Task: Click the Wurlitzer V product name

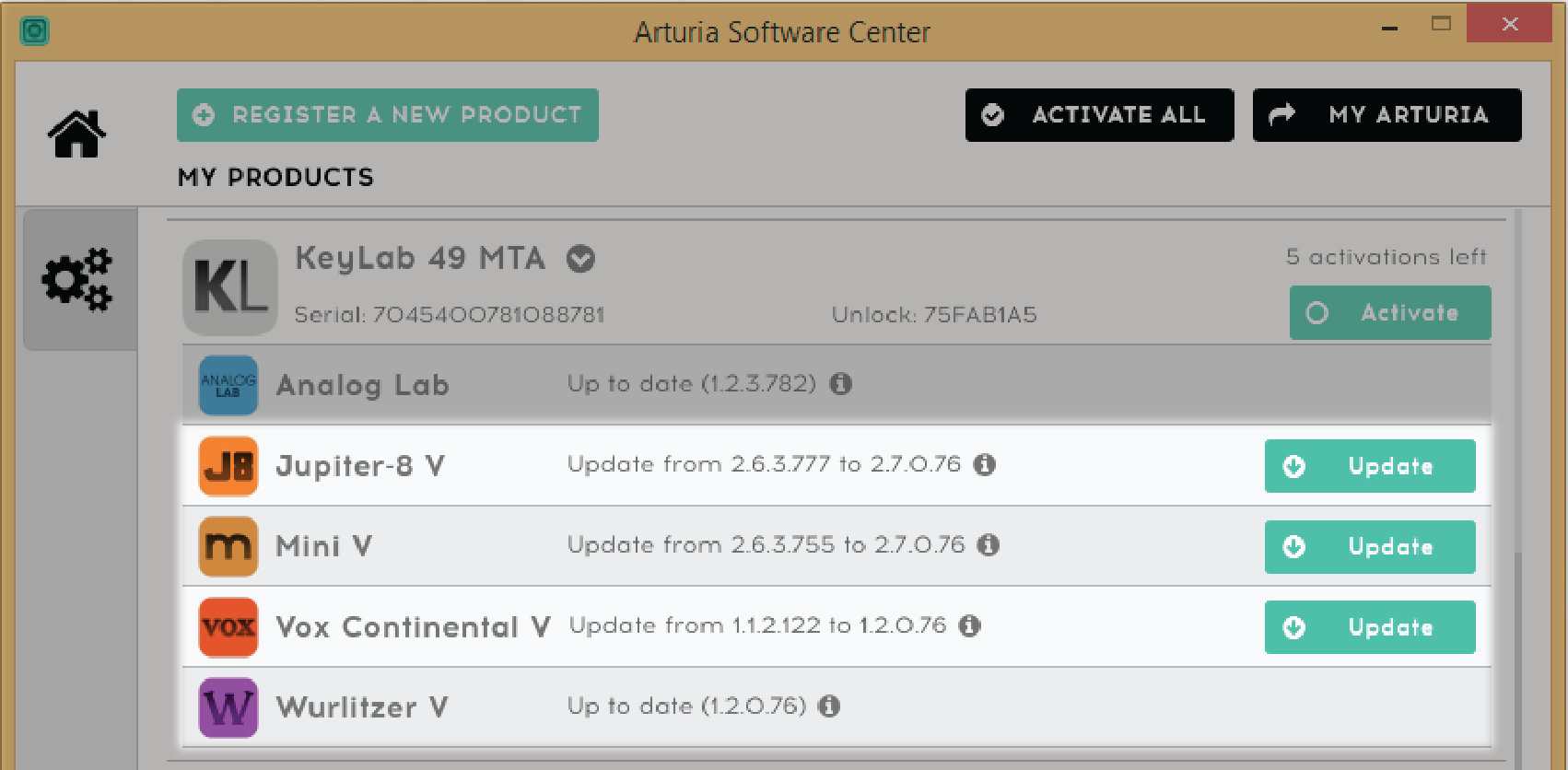Action: coord(362,707)
